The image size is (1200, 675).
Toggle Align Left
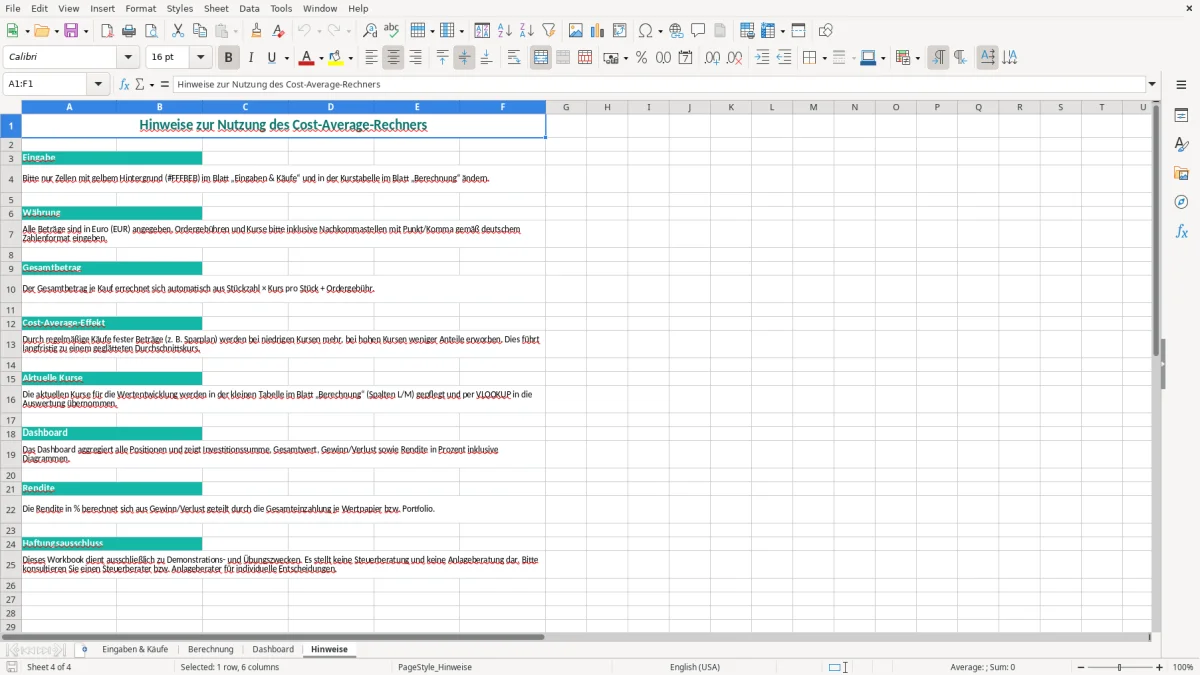click(x=371, y=58)
